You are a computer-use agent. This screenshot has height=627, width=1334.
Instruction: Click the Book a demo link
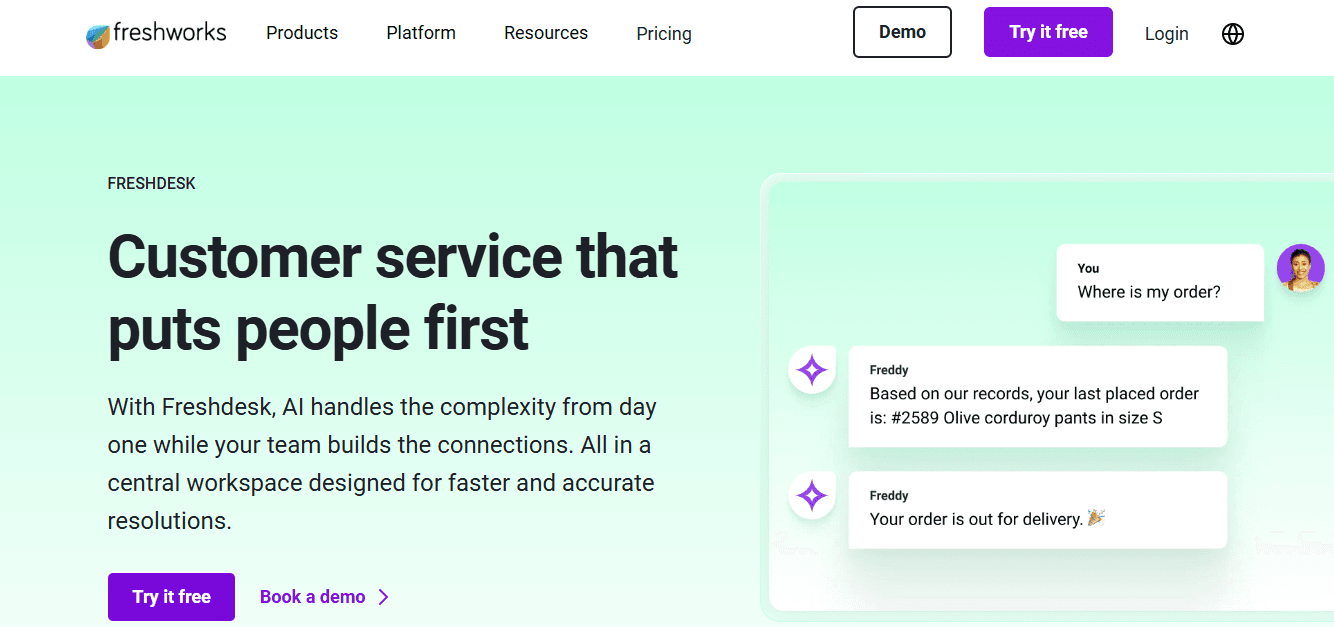click(x=312, y=596)
